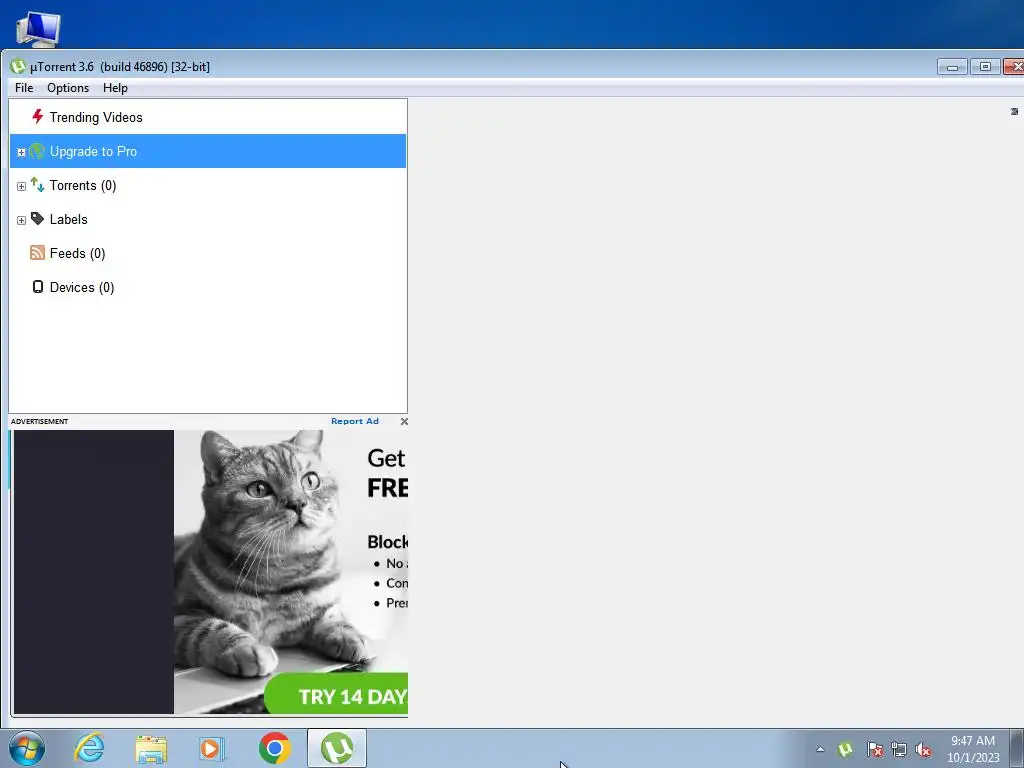Maximize the uTorrent window
The width and height of the screenshot is (1024, 768).
coord(985,67)
